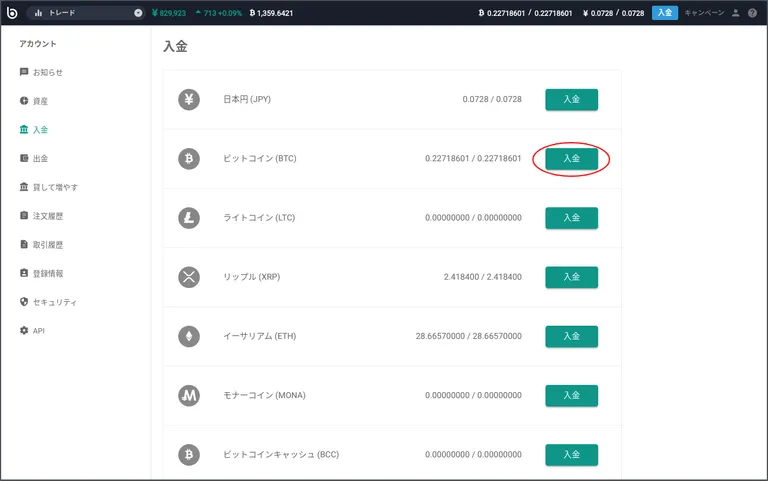
Task: Click the リップル (XRP) label
Action: point(252,277)
